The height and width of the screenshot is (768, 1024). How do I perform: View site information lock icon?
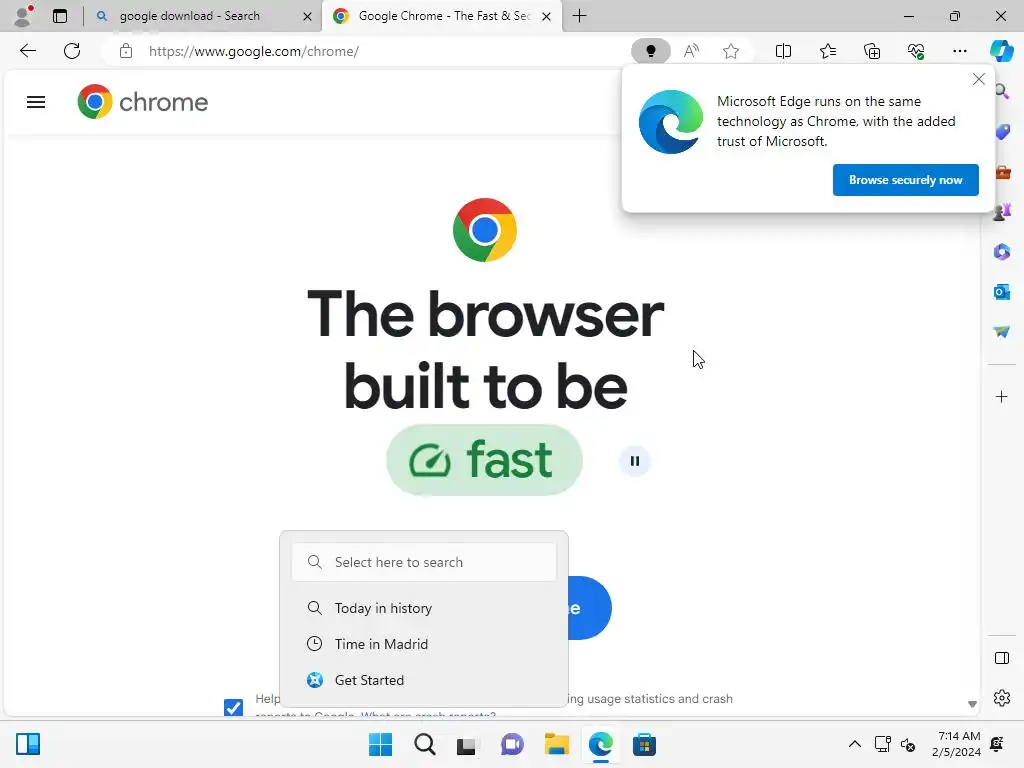coord(126,51)
